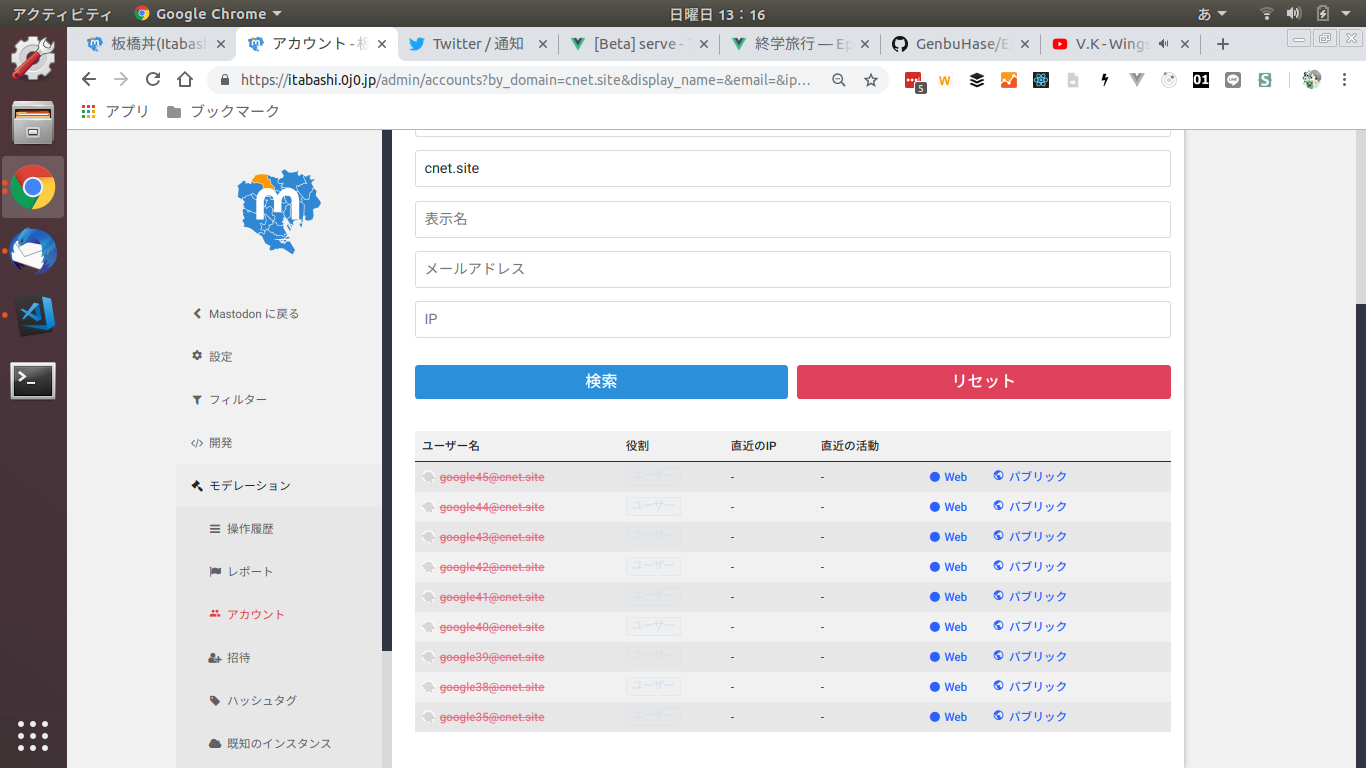This screenshot has width=1366, height=768.
Task: Mute the V.K YouTube tab audio
Action: pyautogui.click(x=1164, y=44)
